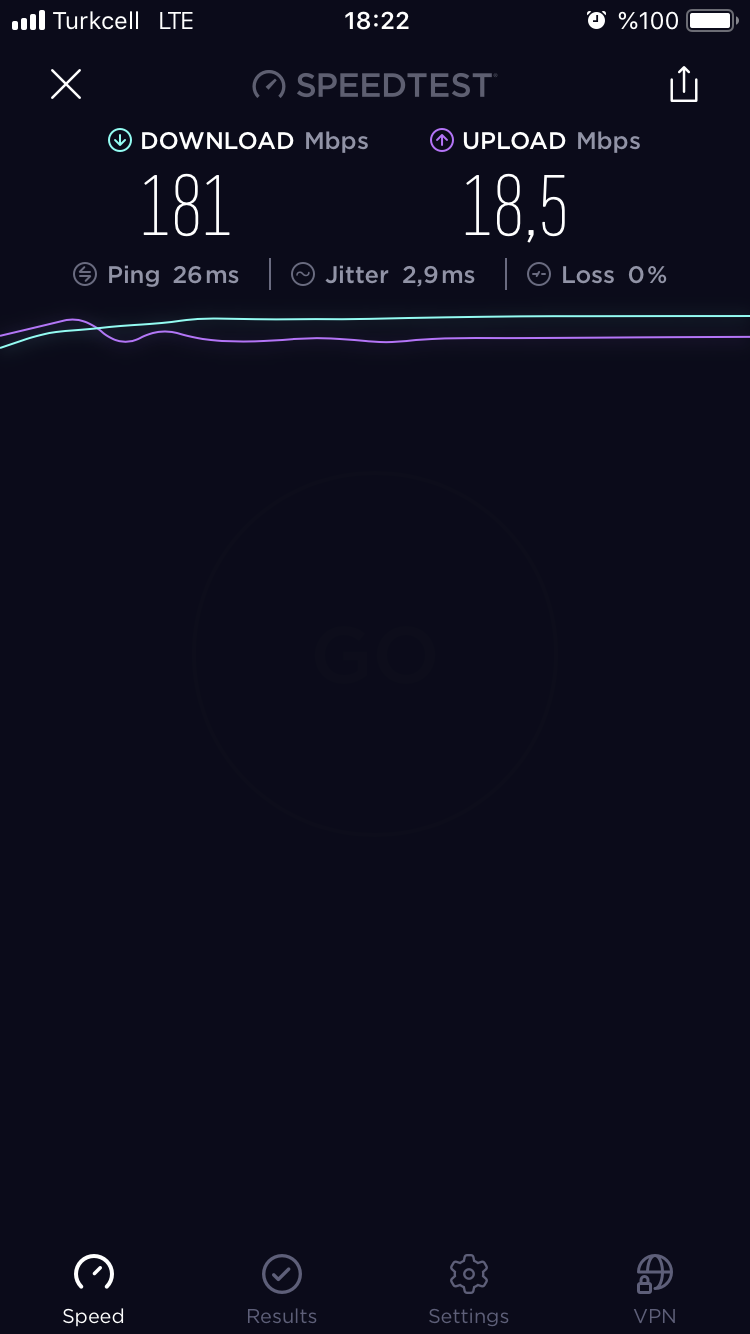Tap the download arrow circle icon
The image size is (750, 1334).
click(120, 141)
